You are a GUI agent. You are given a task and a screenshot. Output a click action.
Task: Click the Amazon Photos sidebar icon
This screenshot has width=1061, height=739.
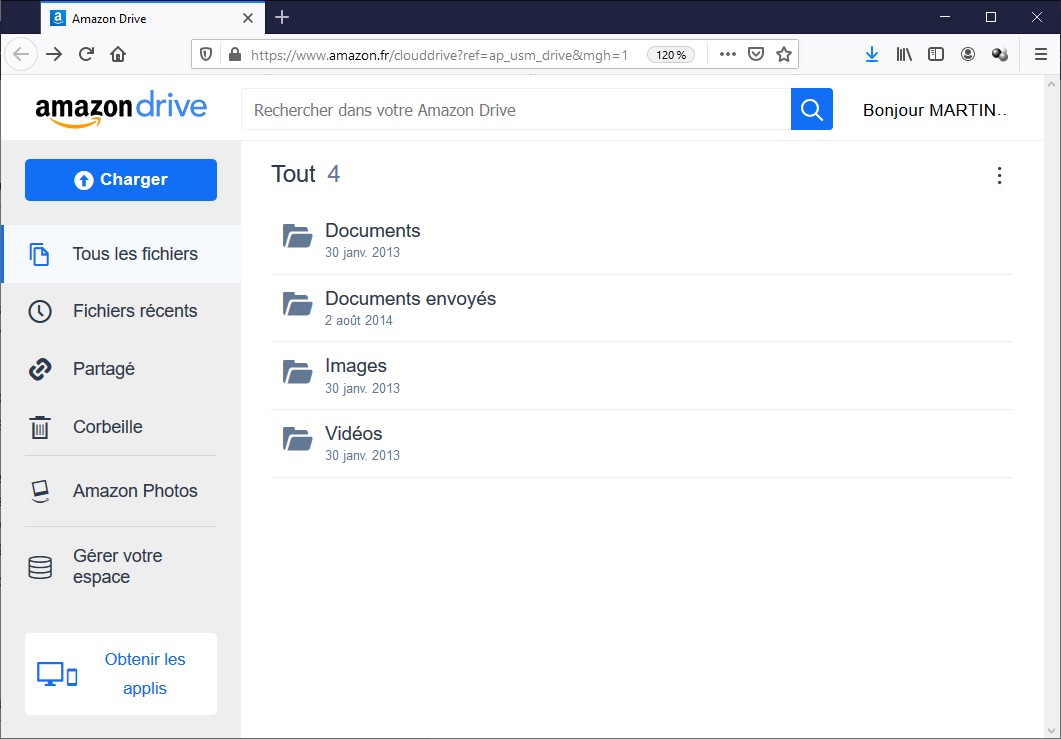40,491
